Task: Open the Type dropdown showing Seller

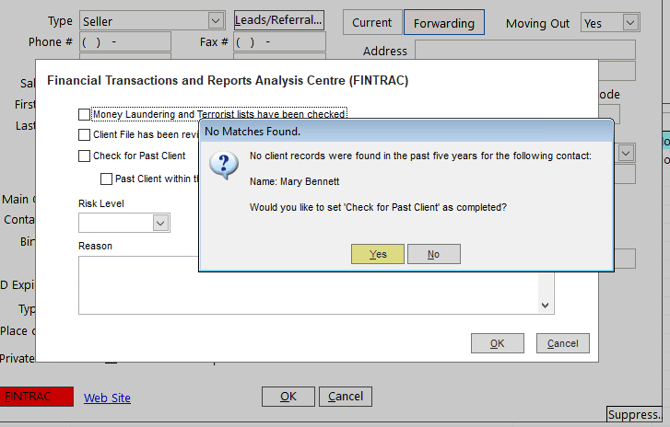Action: click(x=215, y=21)
